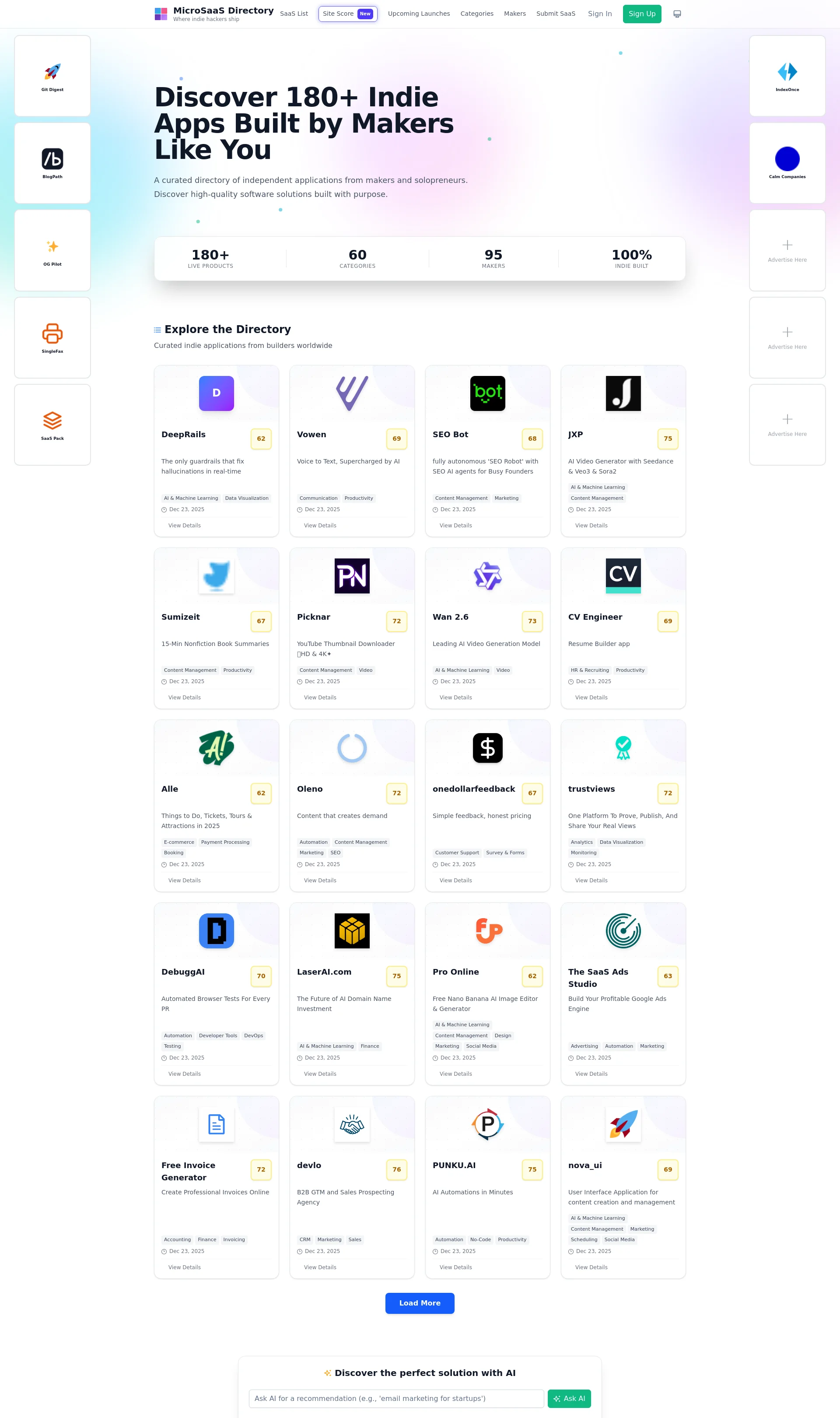Click the first Advertise Here plus slot
This screenshot has width=840, height=1418.
pyautogui.click(x=787, y=250)
